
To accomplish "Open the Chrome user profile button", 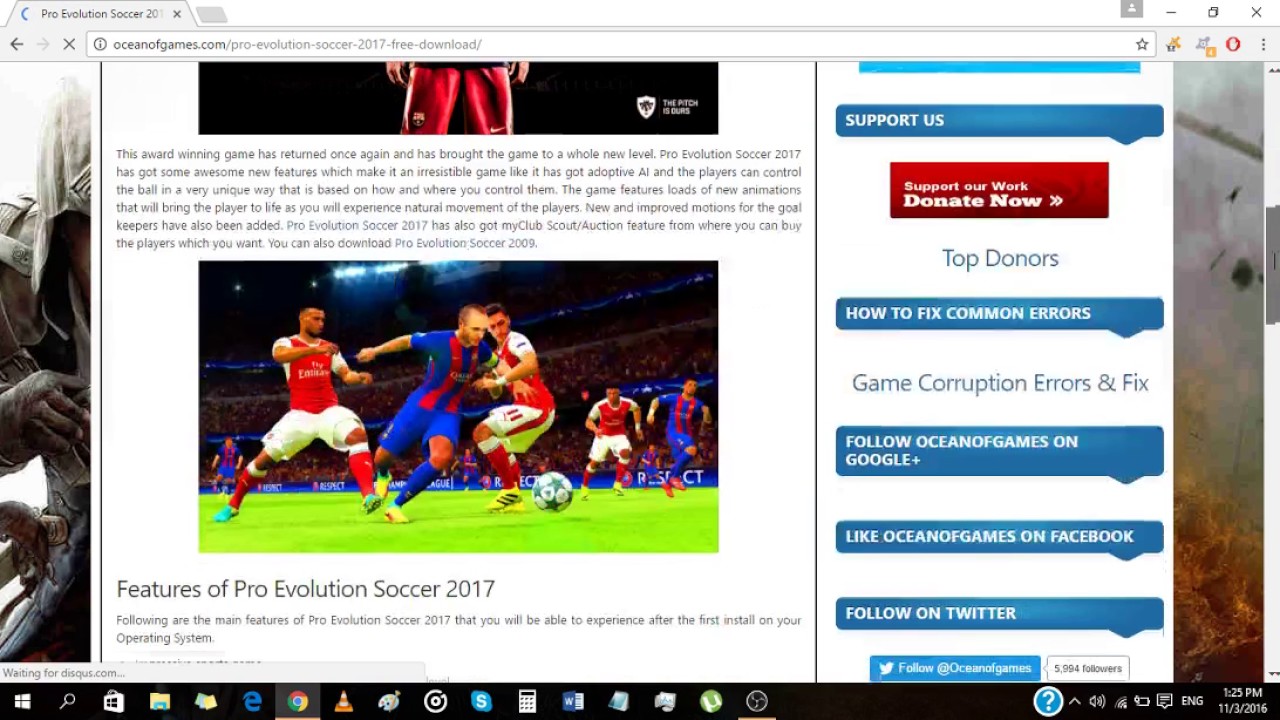I will click(x=1132, y=9).
